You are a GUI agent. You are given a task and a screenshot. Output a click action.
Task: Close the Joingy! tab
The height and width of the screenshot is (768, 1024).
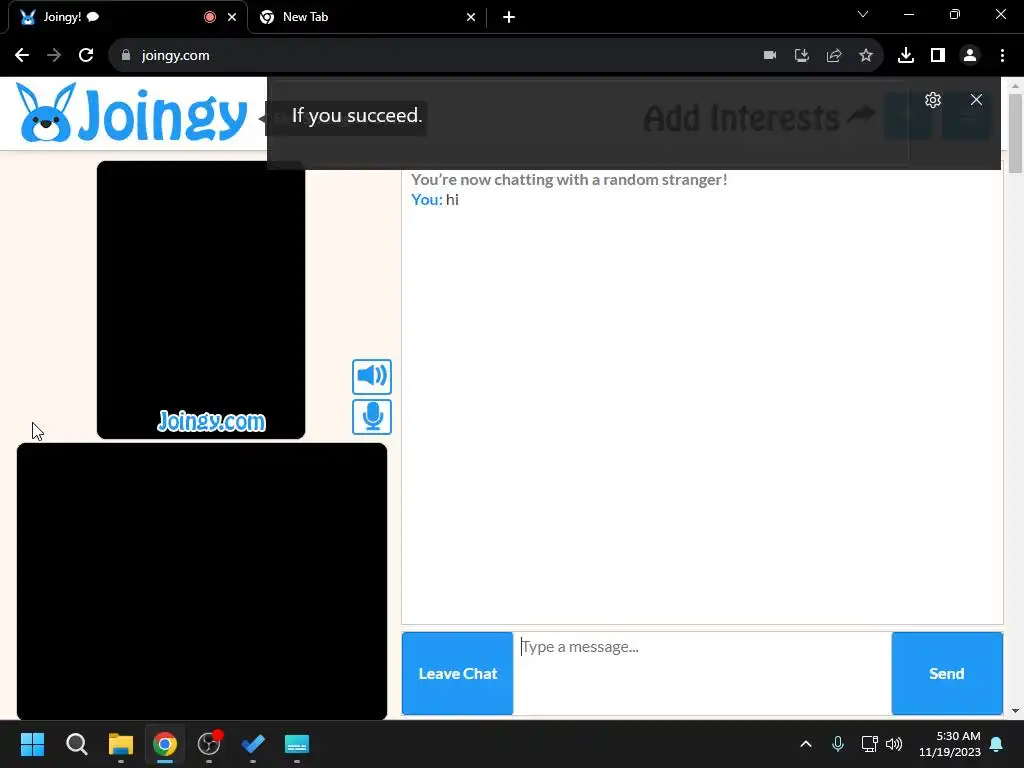[232, 17]
